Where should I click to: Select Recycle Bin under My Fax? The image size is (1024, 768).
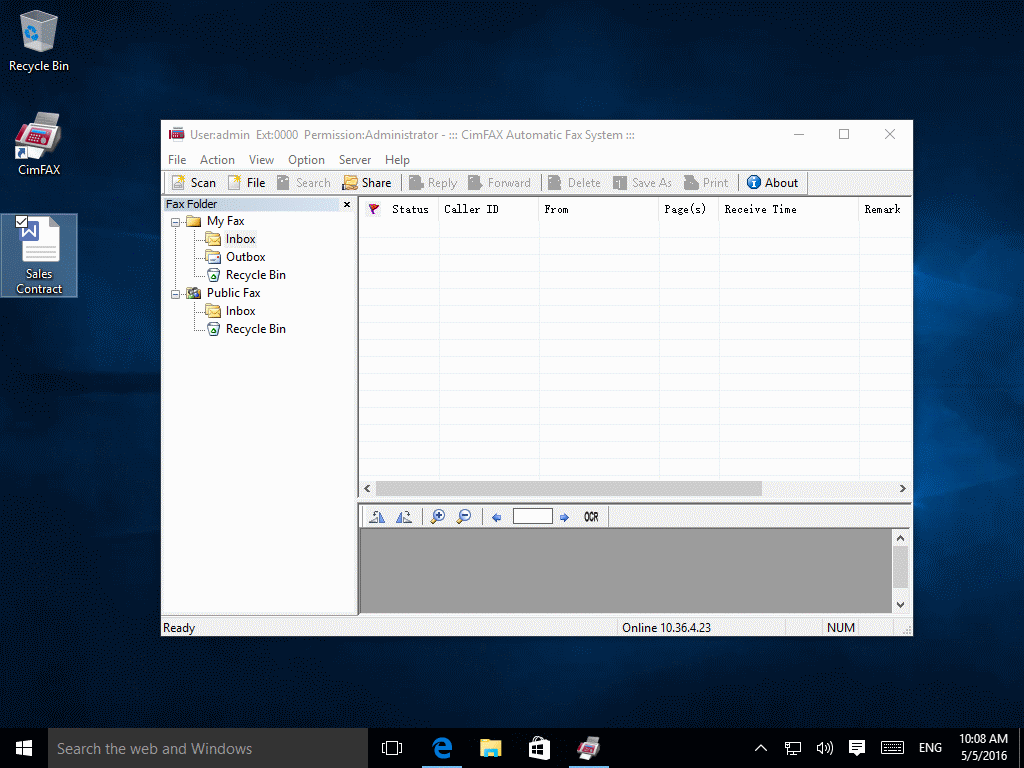255,275
